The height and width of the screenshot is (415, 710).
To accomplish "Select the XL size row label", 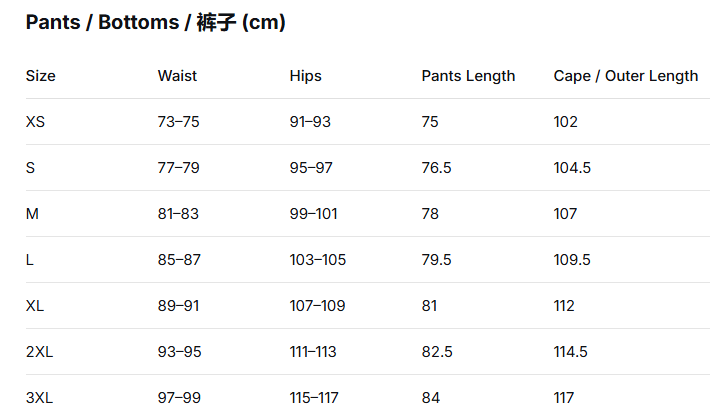I will [35, 306].
